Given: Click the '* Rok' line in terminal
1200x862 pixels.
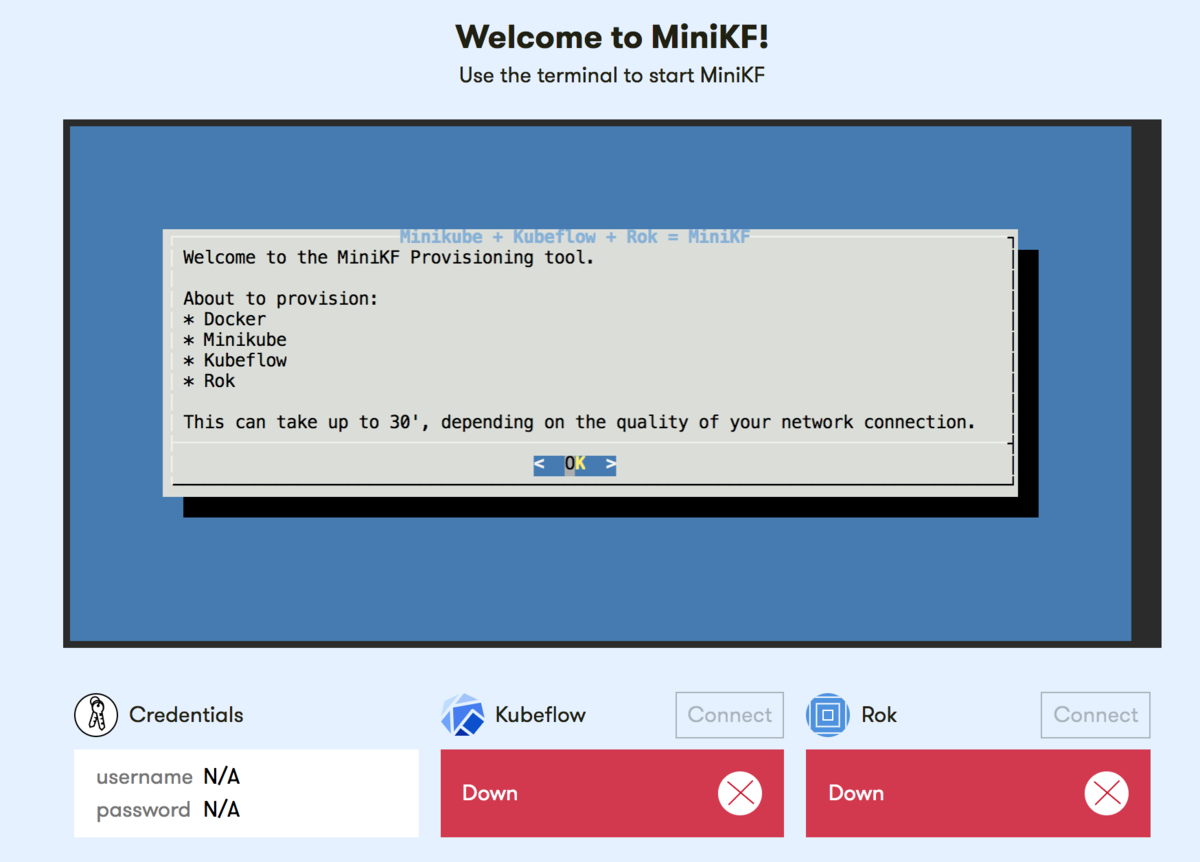Looking at the screenshot, I should click(209, 381).
